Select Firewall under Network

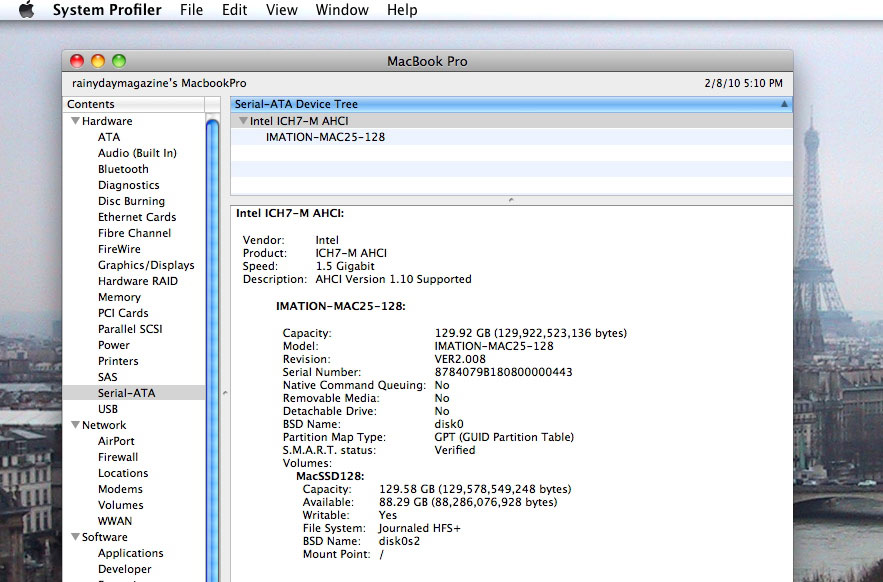coord(118,457)
